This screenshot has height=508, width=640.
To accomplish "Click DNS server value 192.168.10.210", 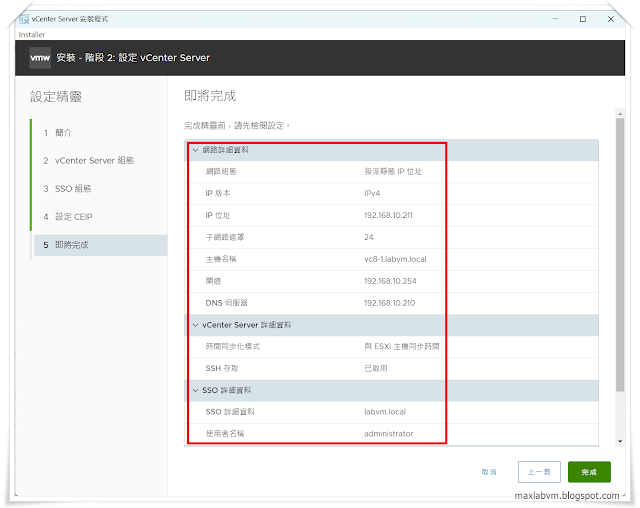I will 389,303.
